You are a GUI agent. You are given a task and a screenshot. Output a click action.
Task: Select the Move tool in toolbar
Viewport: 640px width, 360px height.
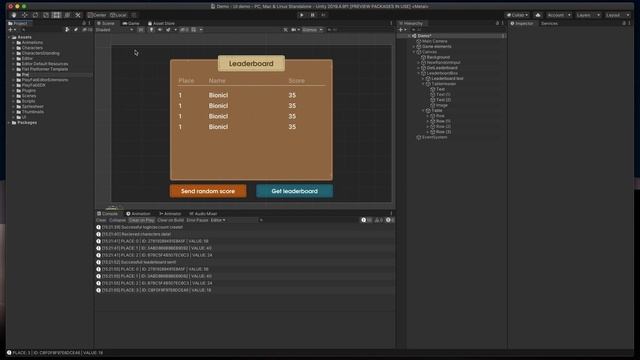24,15
